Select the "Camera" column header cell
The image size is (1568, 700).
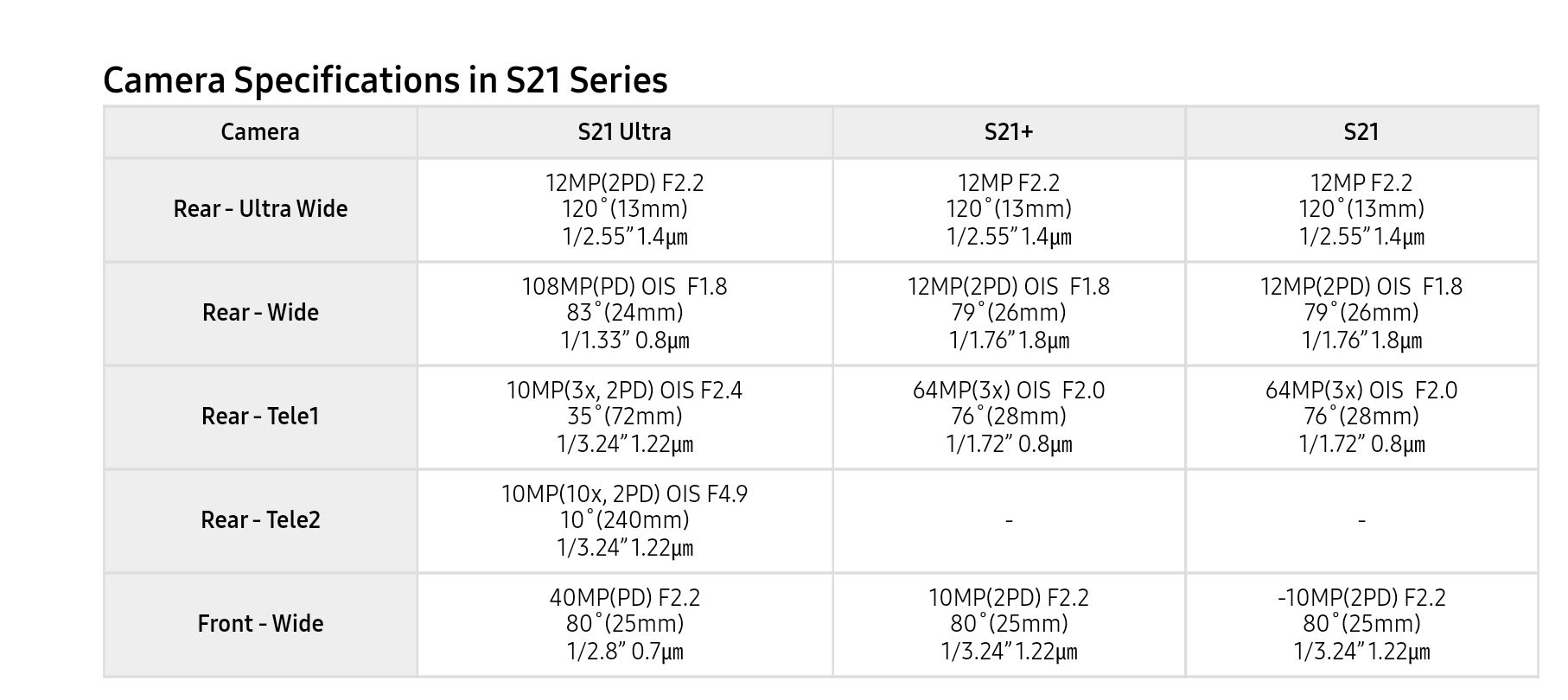pyautogui.click(x=260, y=132)
